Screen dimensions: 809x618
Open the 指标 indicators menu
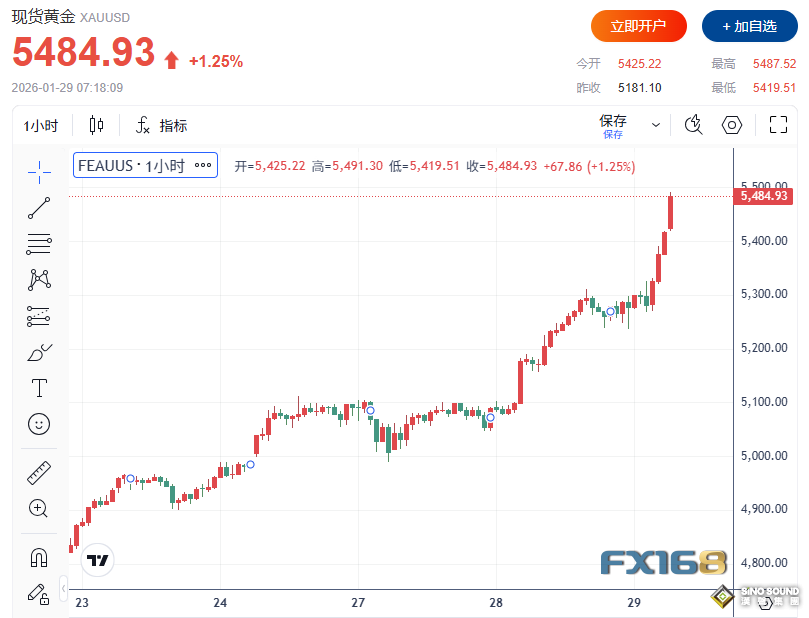(x=161, y=126)
